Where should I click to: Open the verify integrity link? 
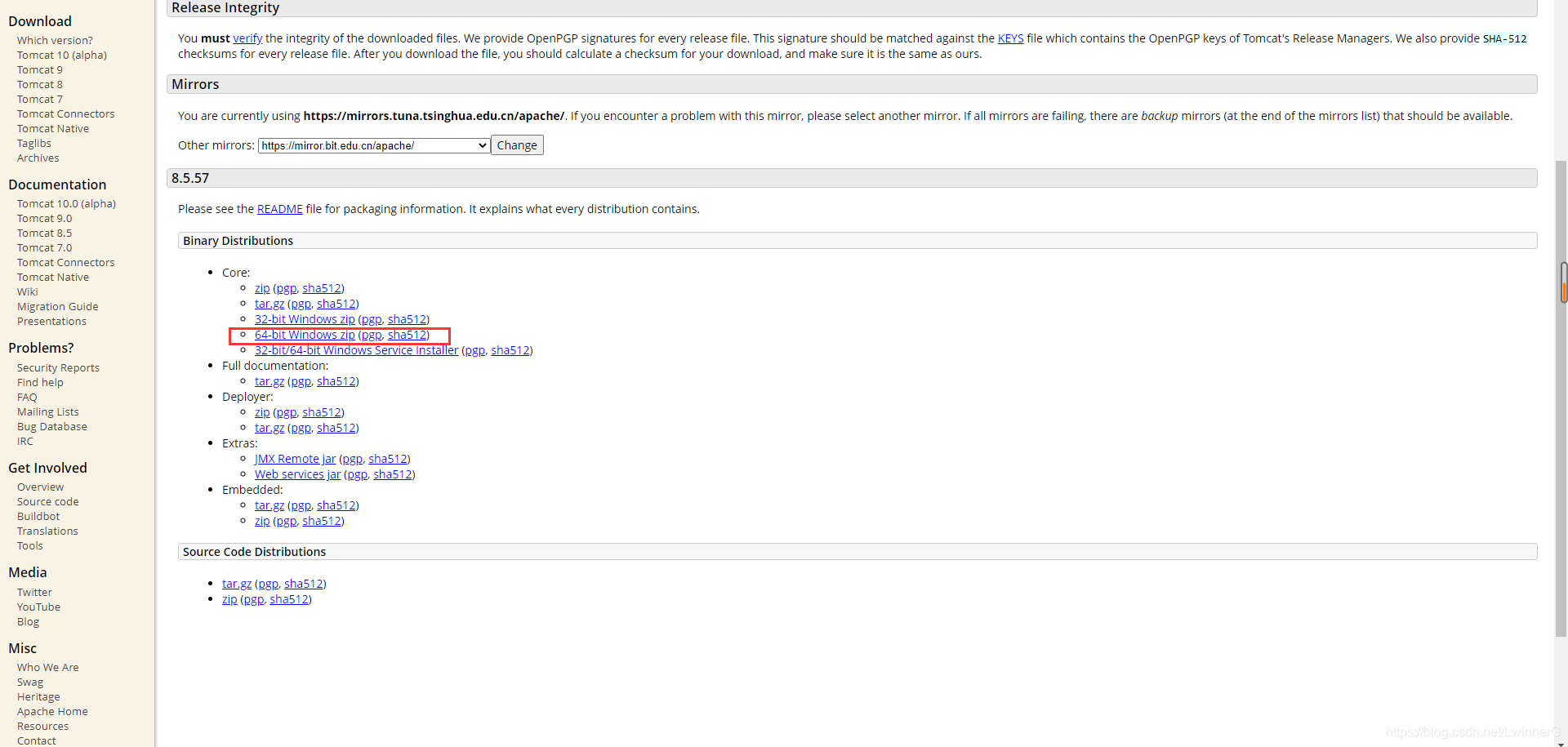(x=247, y=38)
